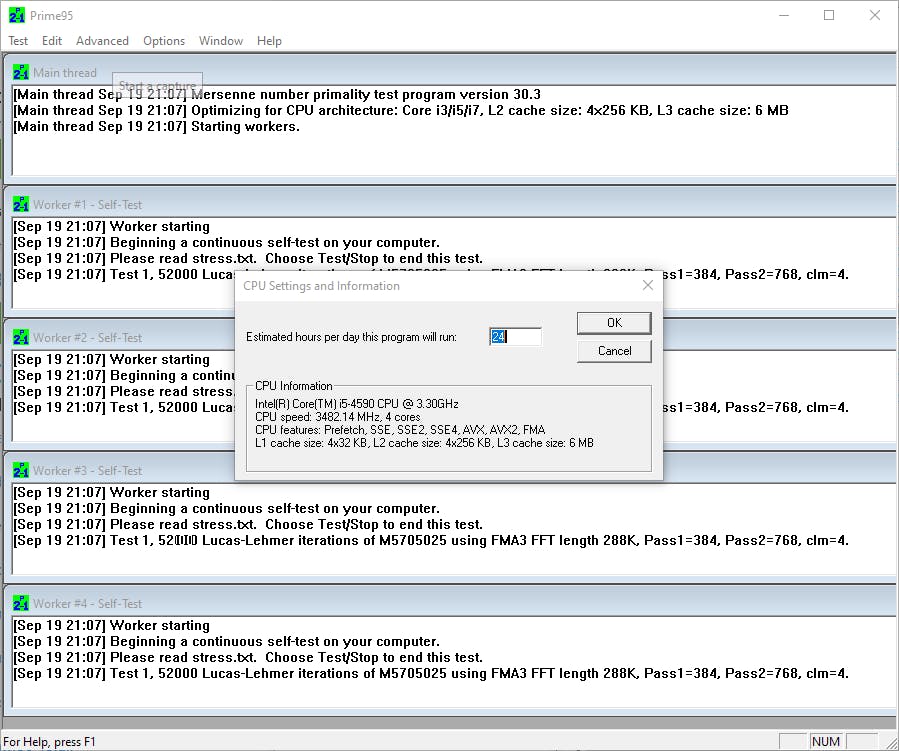Click 'Optimizing for CPU architecture' line in Main thread
This screenshot has height=751, width=899.
point(401,111)
